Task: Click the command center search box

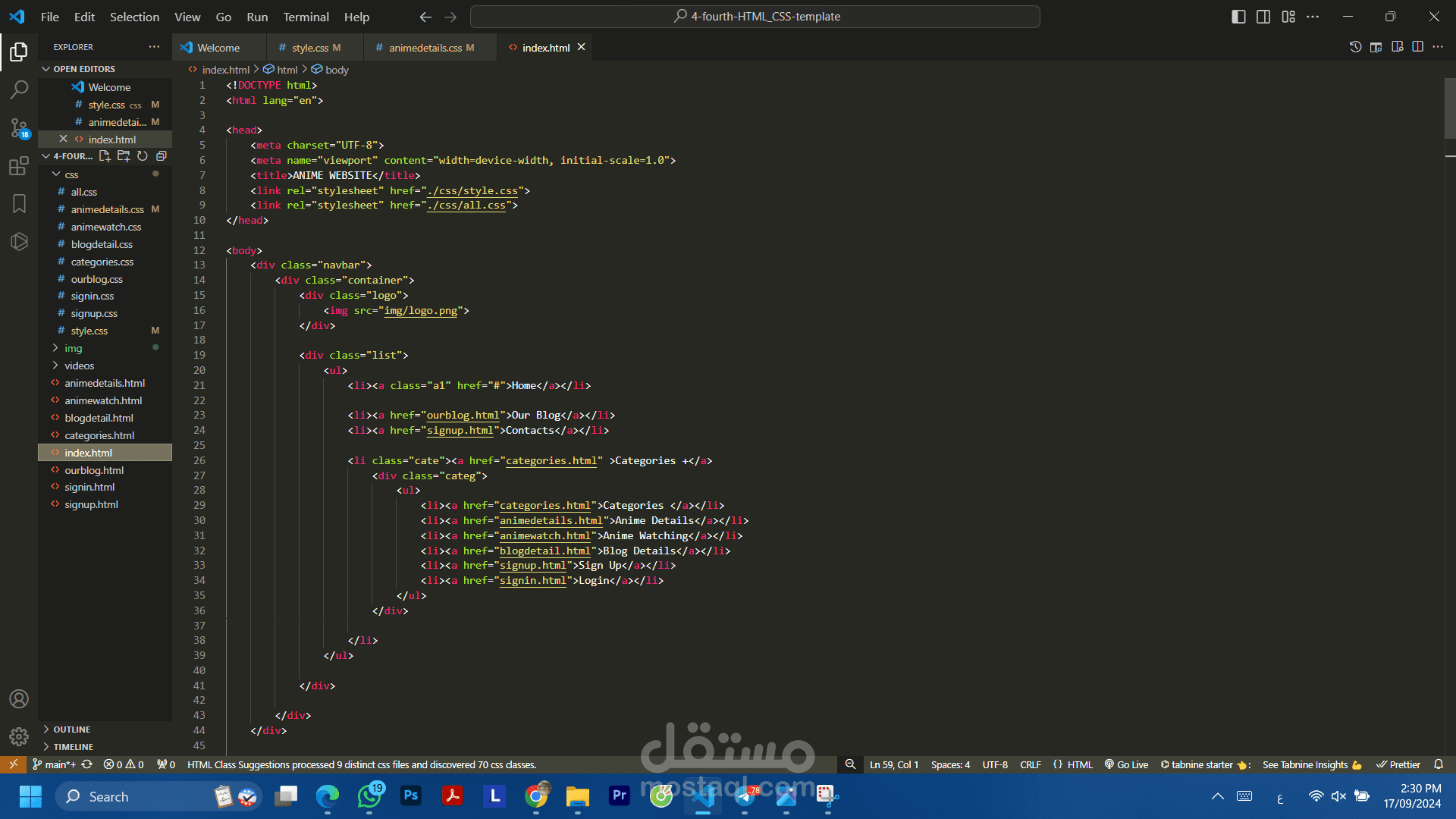Action: pyautogui.click(x=755, y=17)
